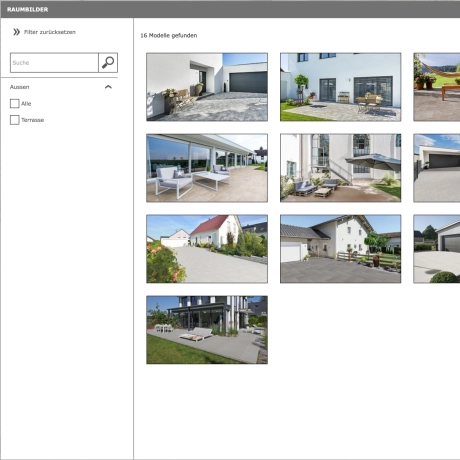Select the white lounge chairs terrace thumbnail
Viewport: 460px width, 460px height.
pos(207,168)
